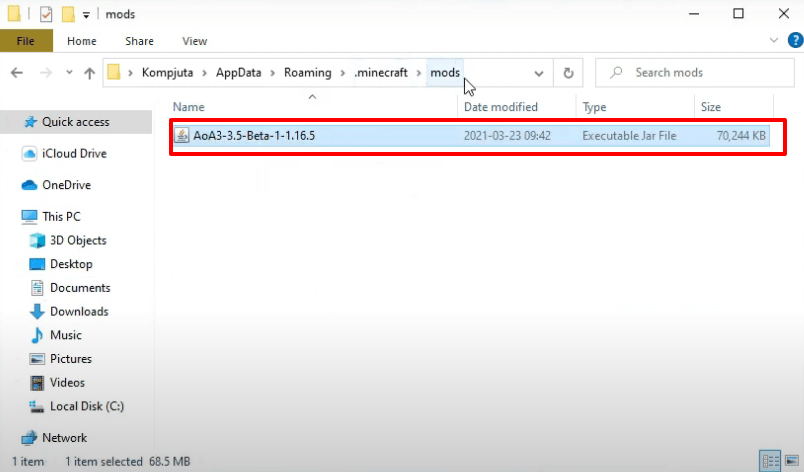Click the search magnifier icon
The height and width of the screenshot is (472, 804).
pyautogui.click(x=616, y=72)
